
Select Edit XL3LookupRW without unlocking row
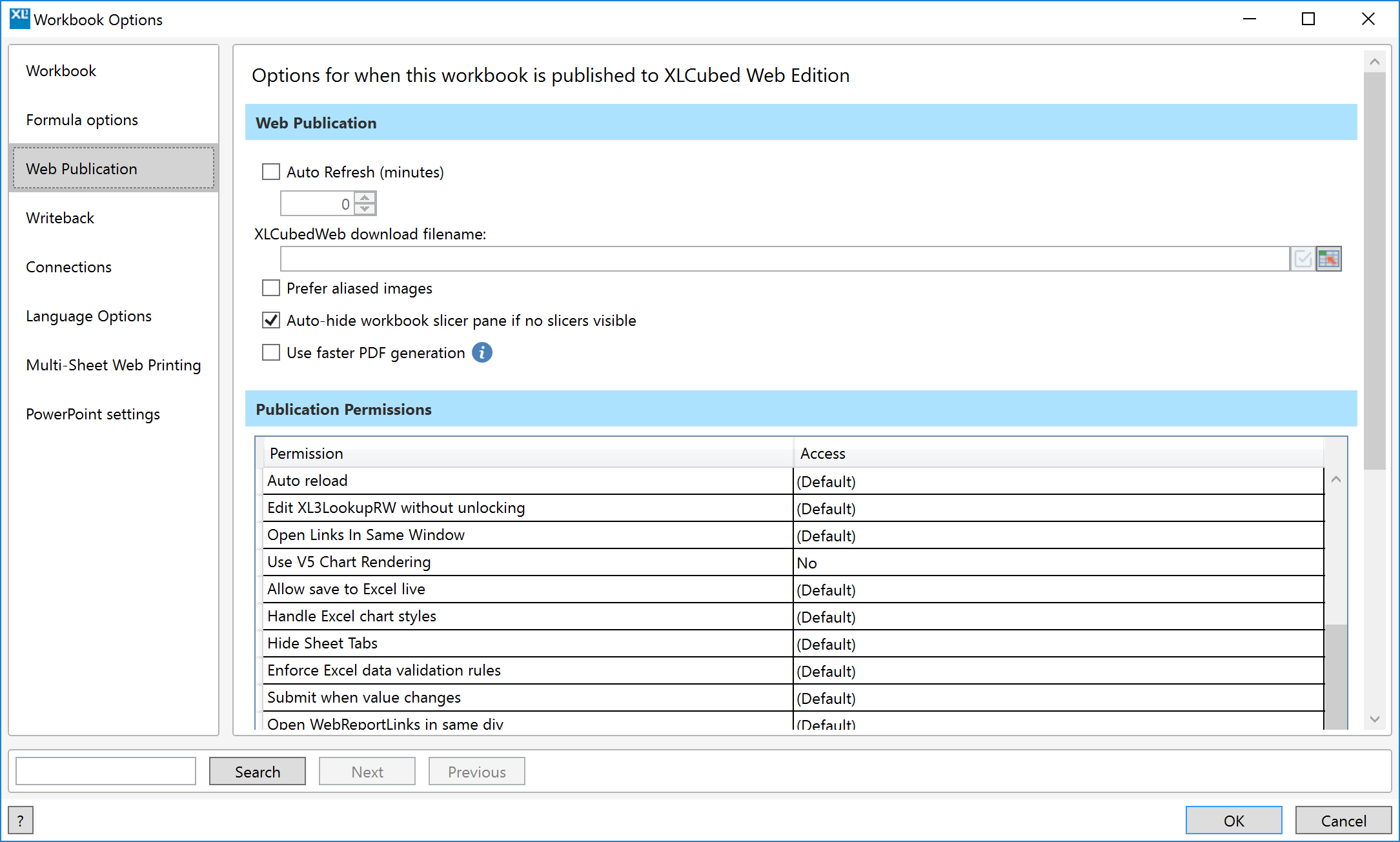coord(528,508)
